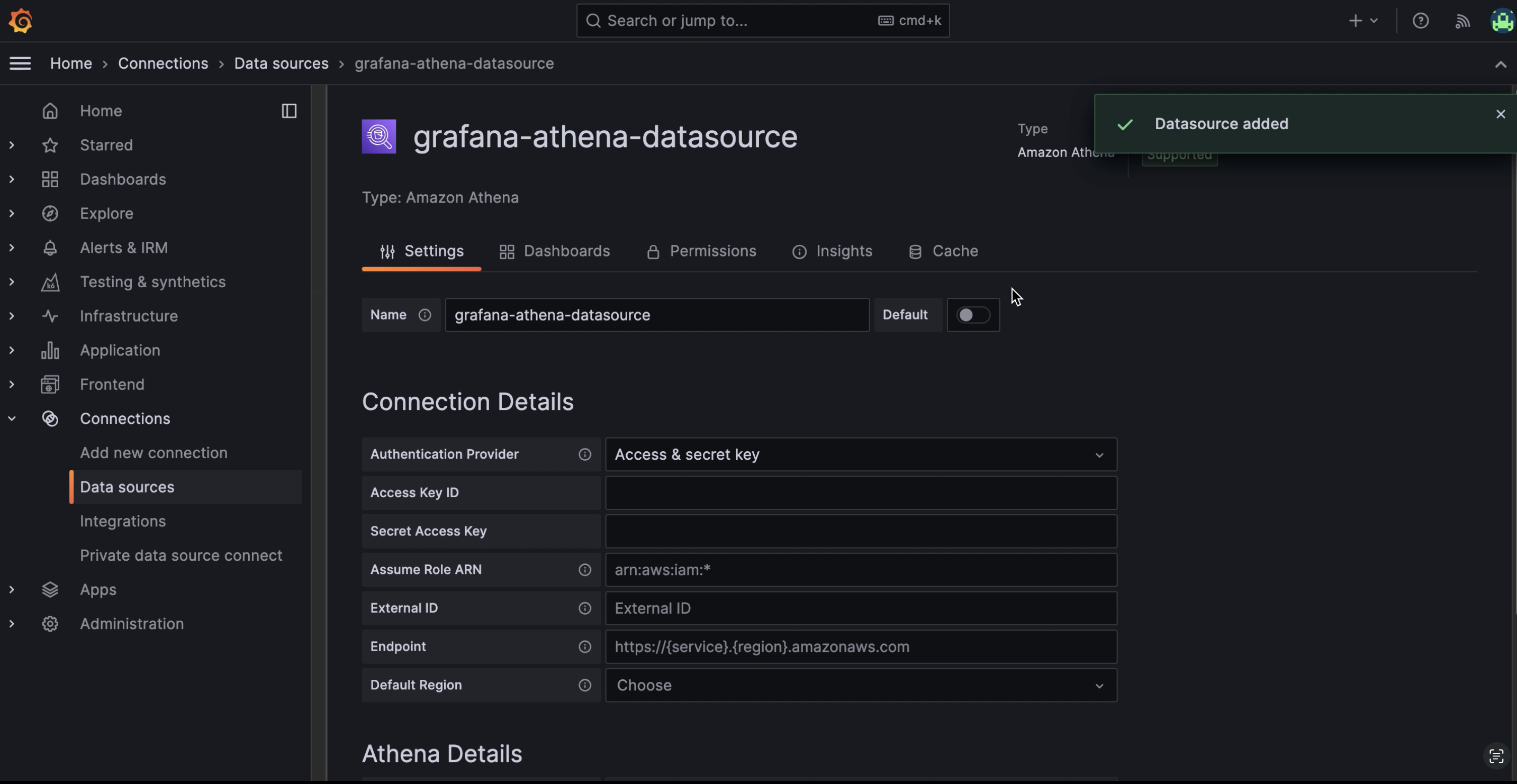
Task: Click the Default Region info icon
Action: (585, 685)
